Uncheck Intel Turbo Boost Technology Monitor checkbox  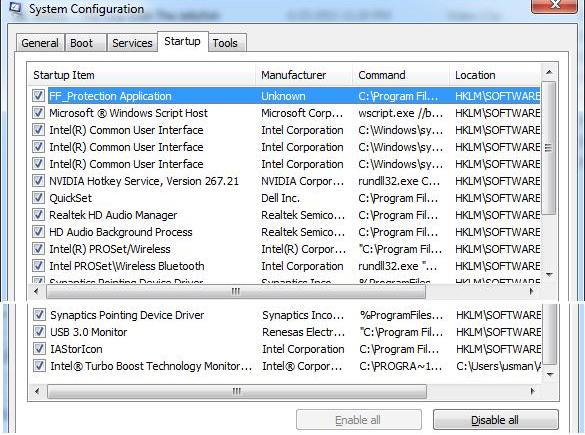40,366
